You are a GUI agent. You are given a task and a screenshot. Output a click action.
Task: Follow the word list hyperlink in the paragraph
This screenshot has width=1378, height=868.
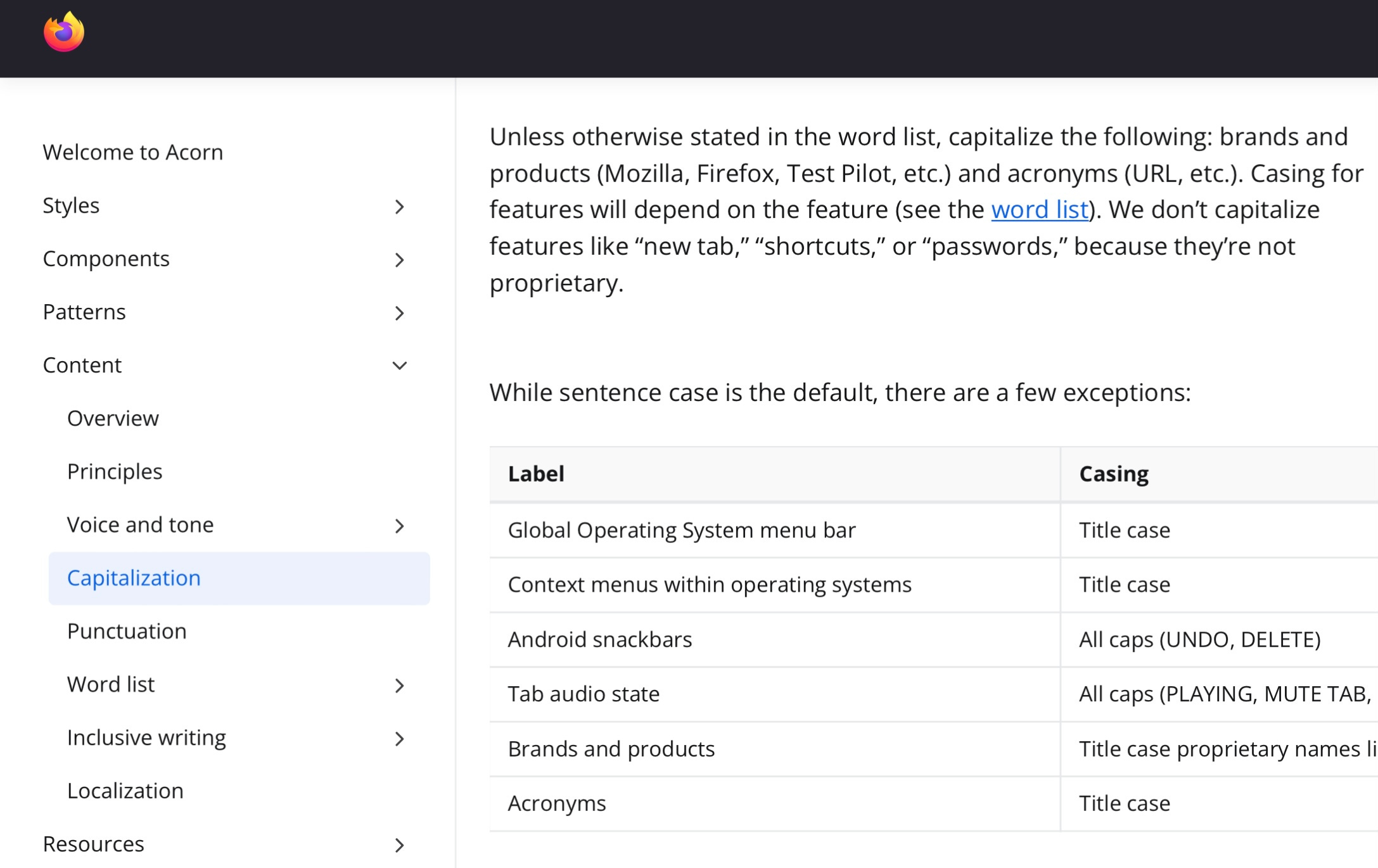pyautogui.click(x=1040, y=210)
